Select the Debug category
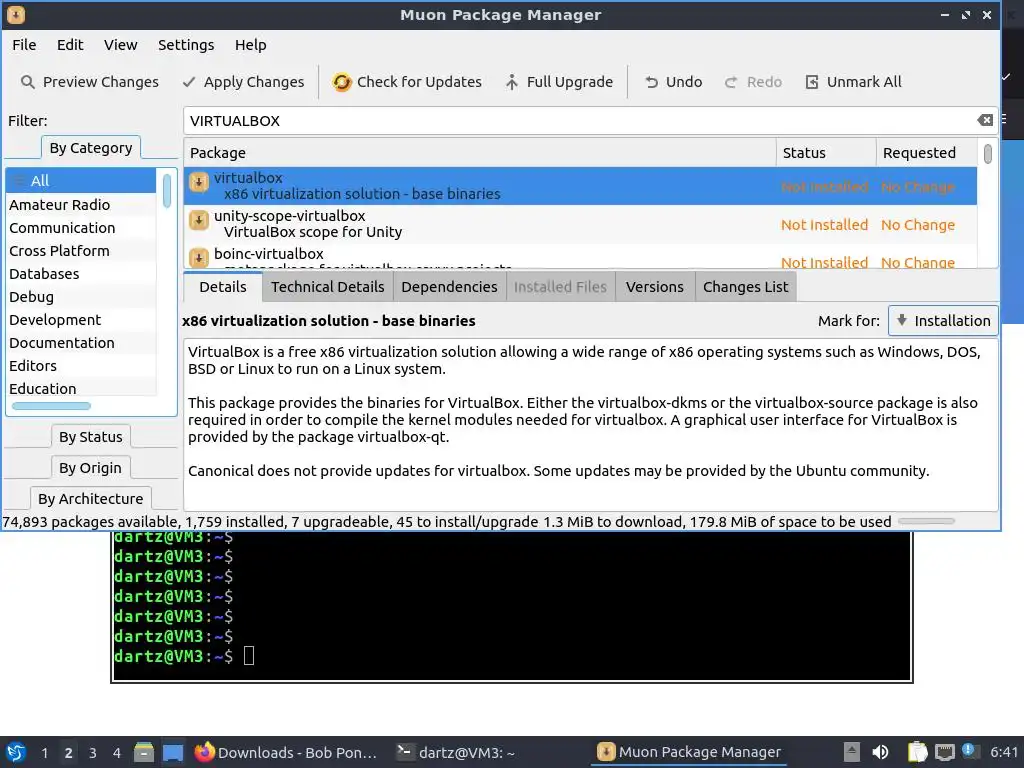Viewport: 1024px width, 768px height. pyautogui.click(x=81, y=297)
